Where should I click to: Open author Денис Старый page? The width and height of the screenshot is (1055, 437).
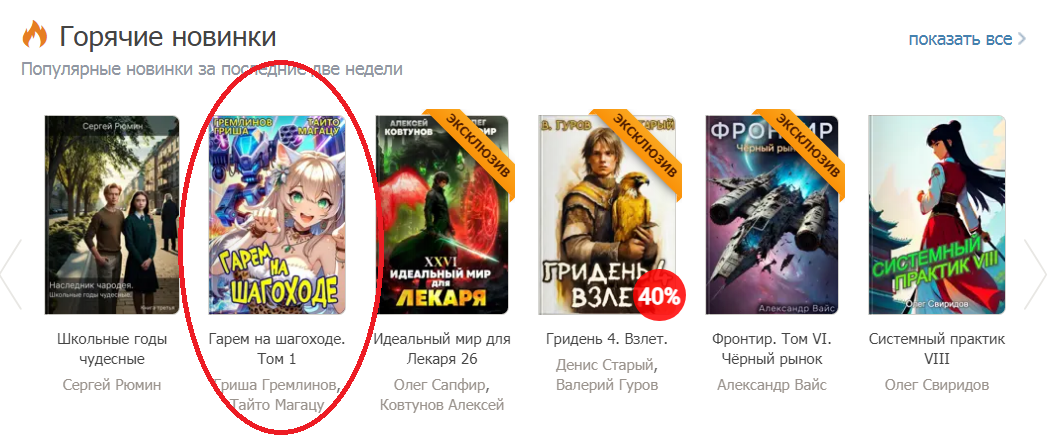point(605,366)
